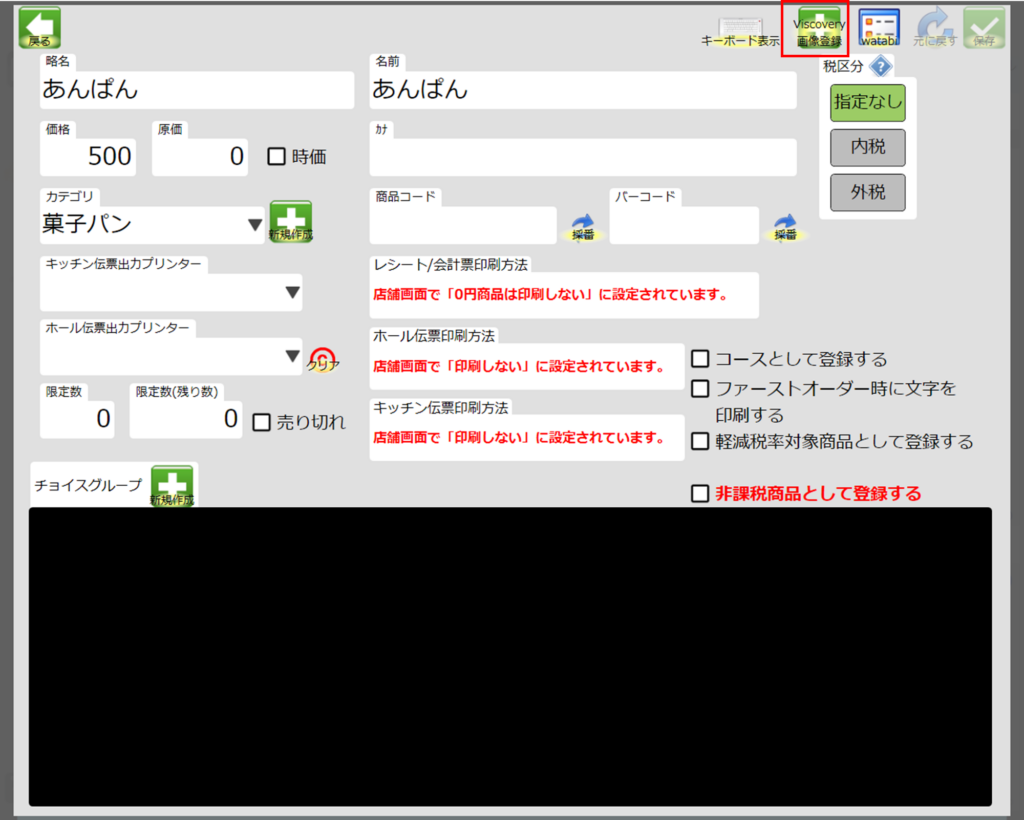This screenshot has width=1024, height=820.
Task: Click the クリア icon for hall printer
Action: (x=322, y=359)
